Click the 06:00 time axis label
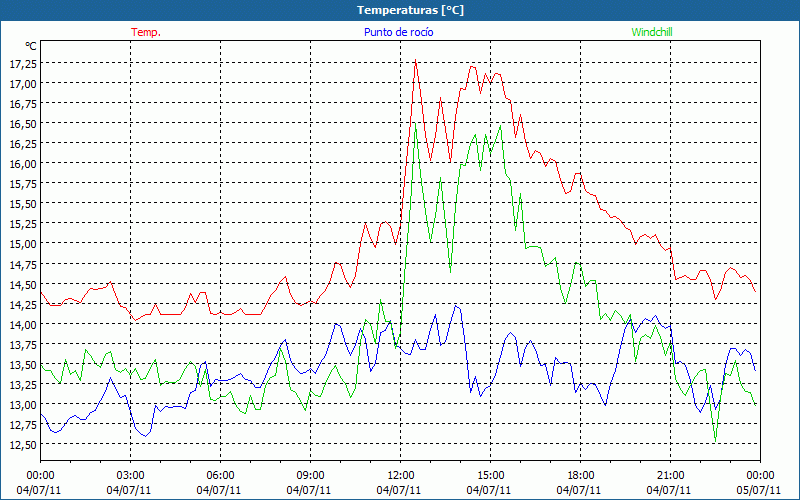Screen dimensions: 800x500 pos(220,475)
